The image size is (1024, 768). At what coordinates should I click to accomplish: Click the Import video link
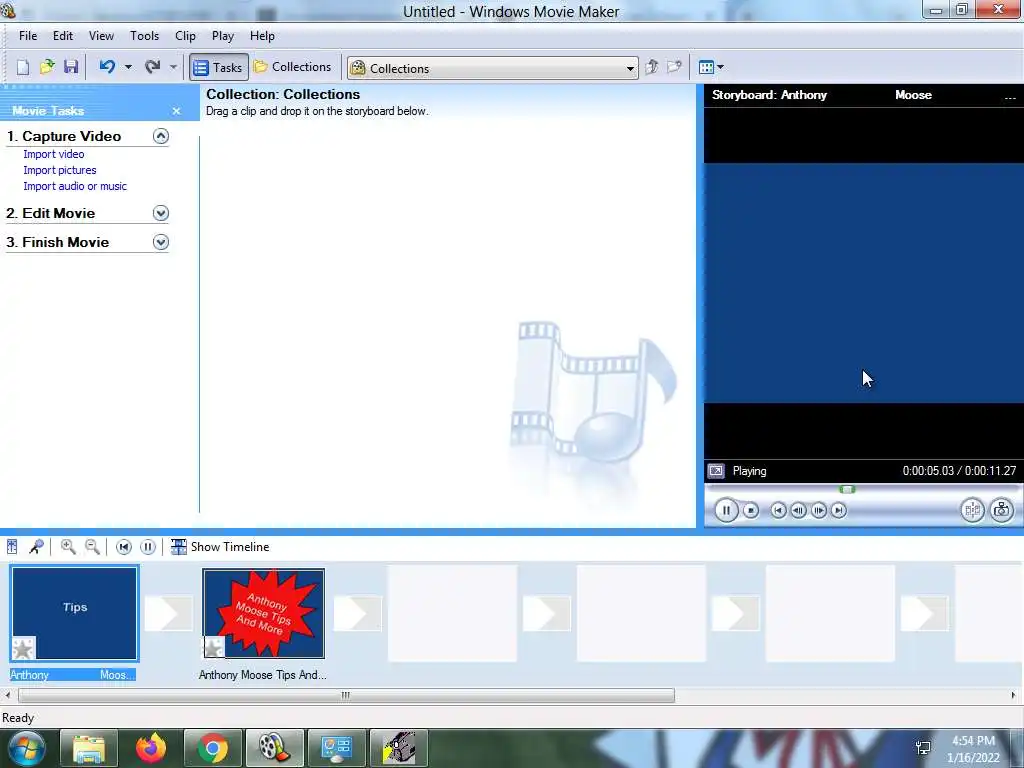(54, 154)
